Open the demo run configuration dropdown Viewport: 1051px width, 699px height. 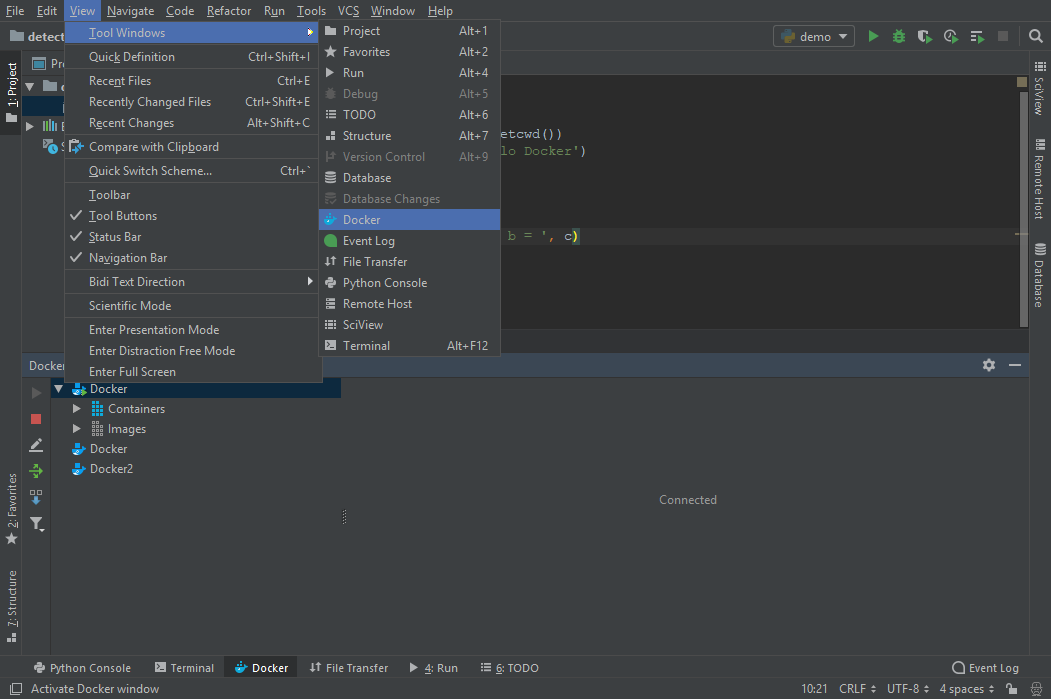tap(813, 35)
